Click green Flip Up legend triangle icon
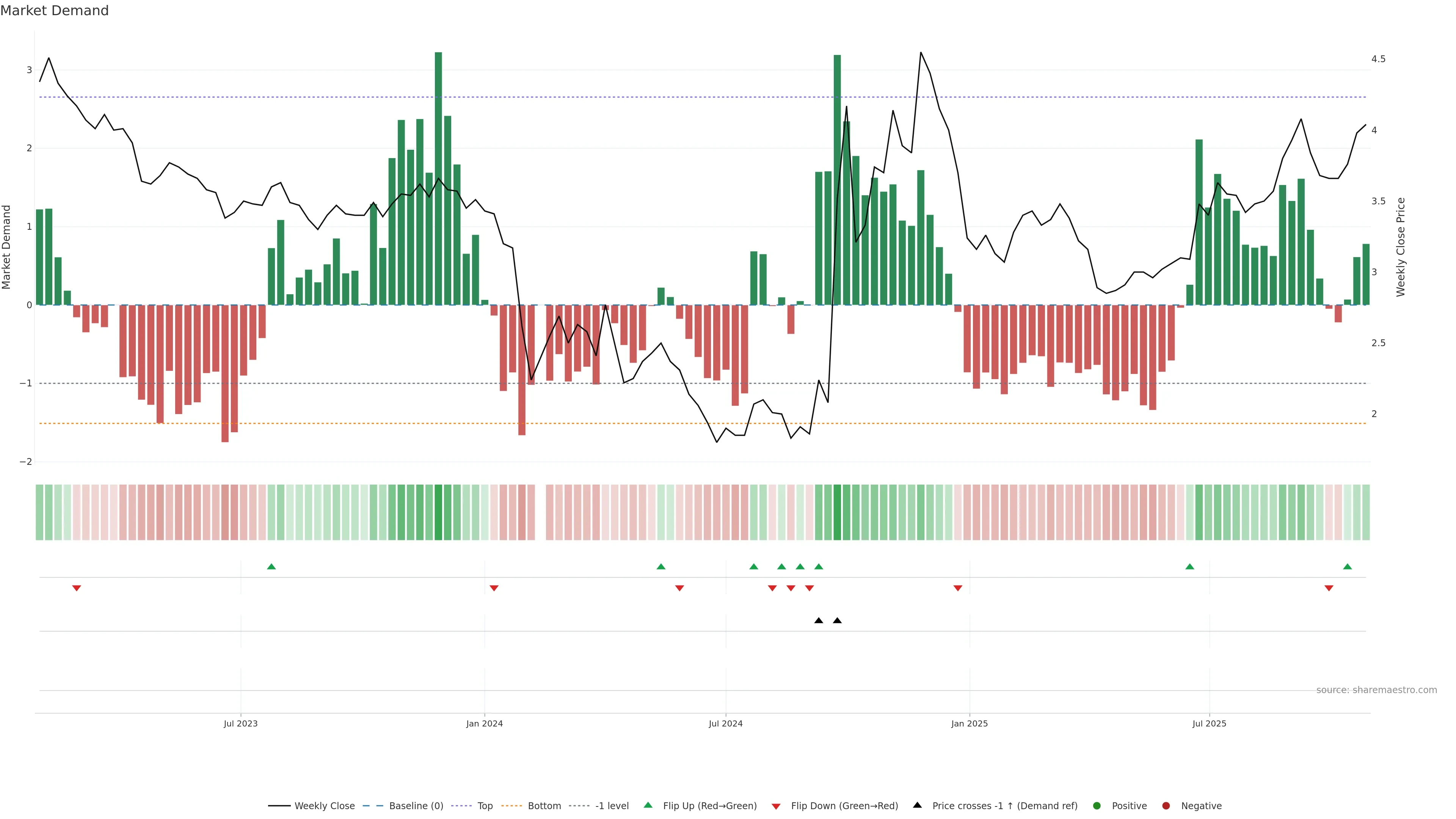1456x819 pixels. [x=648, y=805]
